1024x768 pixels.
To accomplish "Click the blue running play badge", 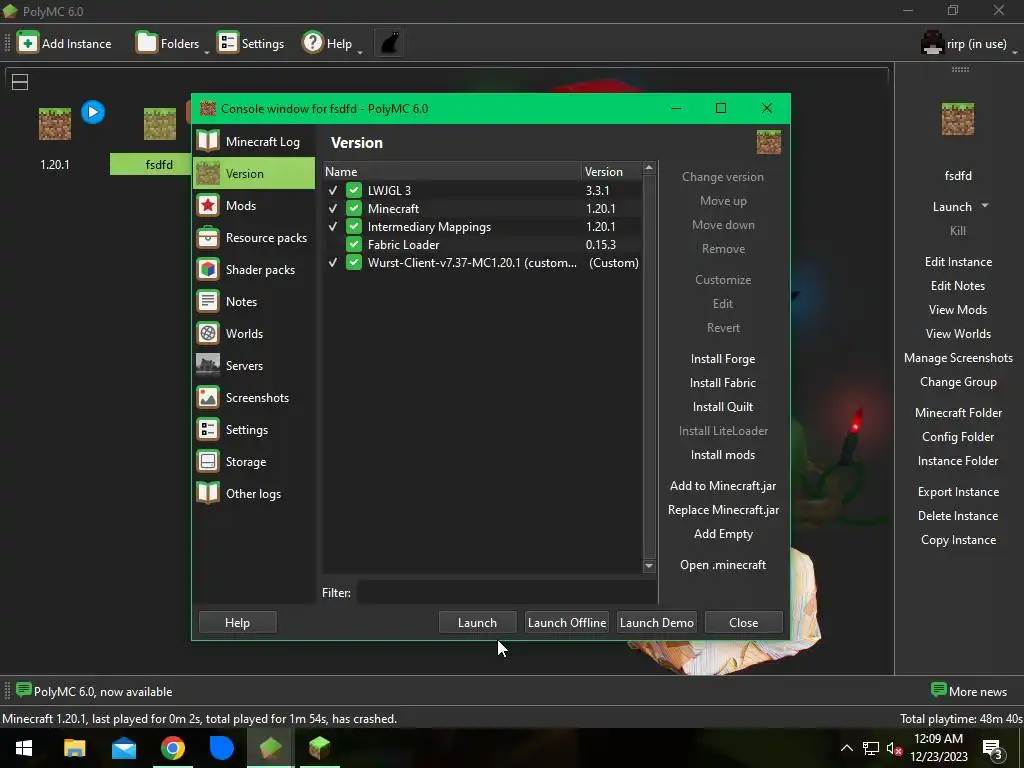I will (93, 112).
